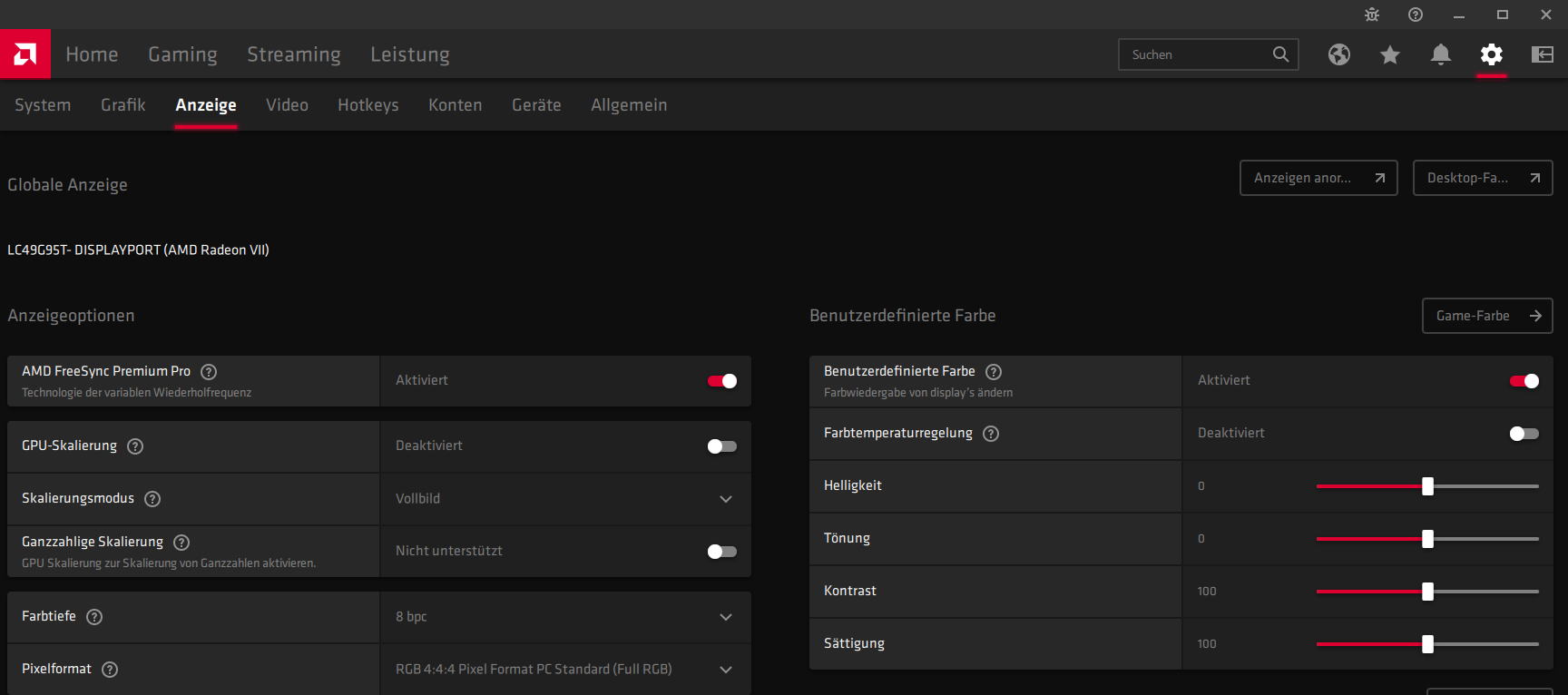Open the help question mark in title bar
Image resolution: width=1568 pixels, height=695 pixels.
point(1416,15)
